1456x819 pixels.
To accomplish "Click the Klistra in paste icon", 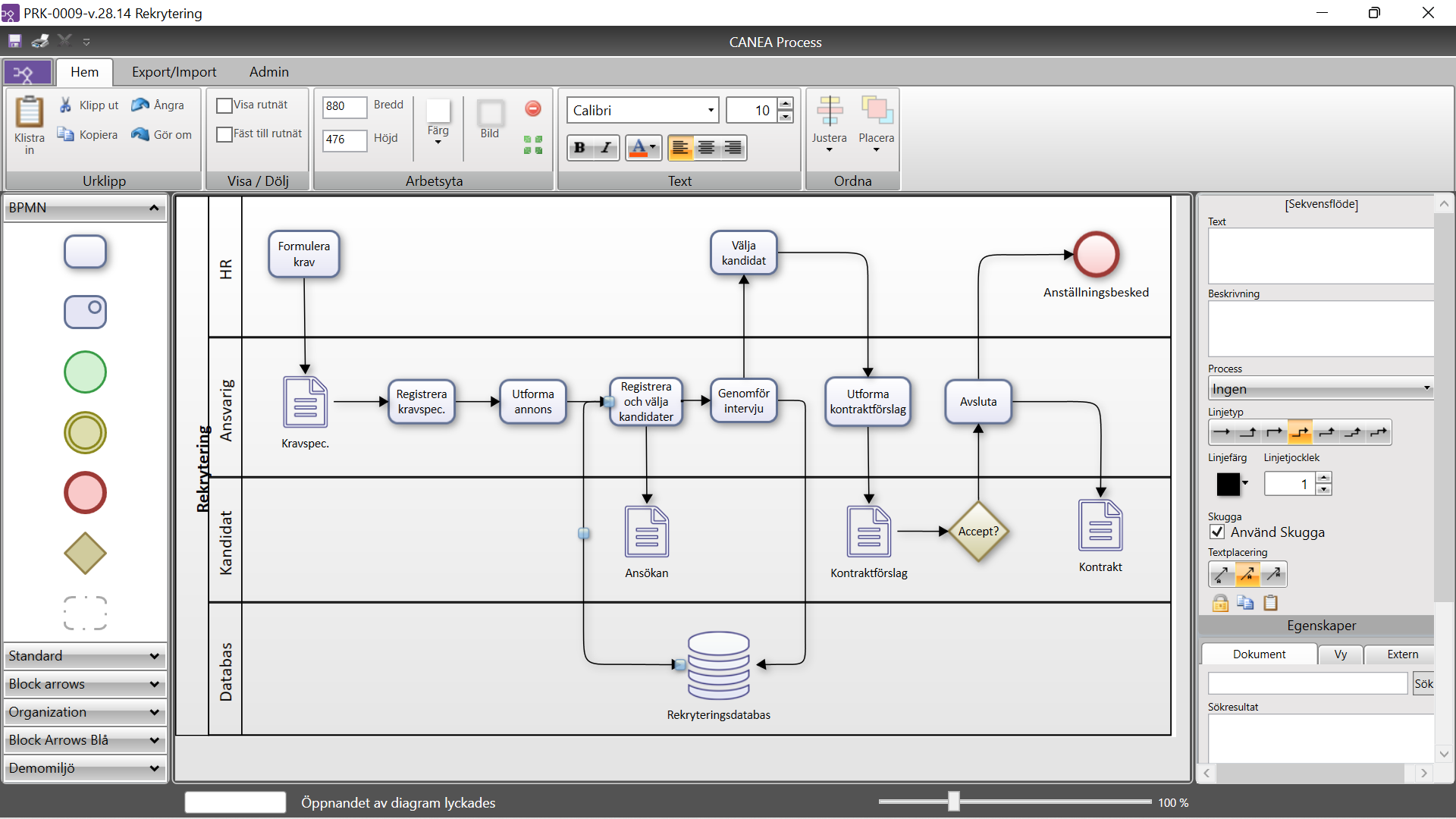I will click(x=29, y=112).
